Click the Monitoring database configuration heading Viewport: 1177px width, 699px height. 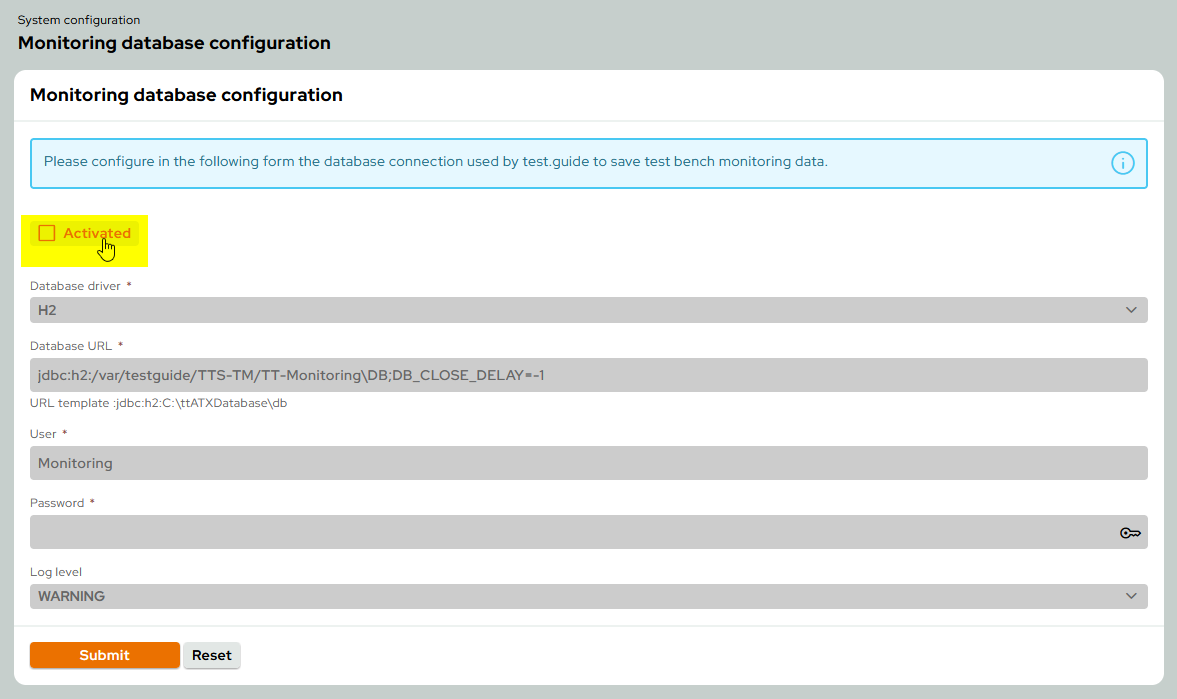[186, 94]
